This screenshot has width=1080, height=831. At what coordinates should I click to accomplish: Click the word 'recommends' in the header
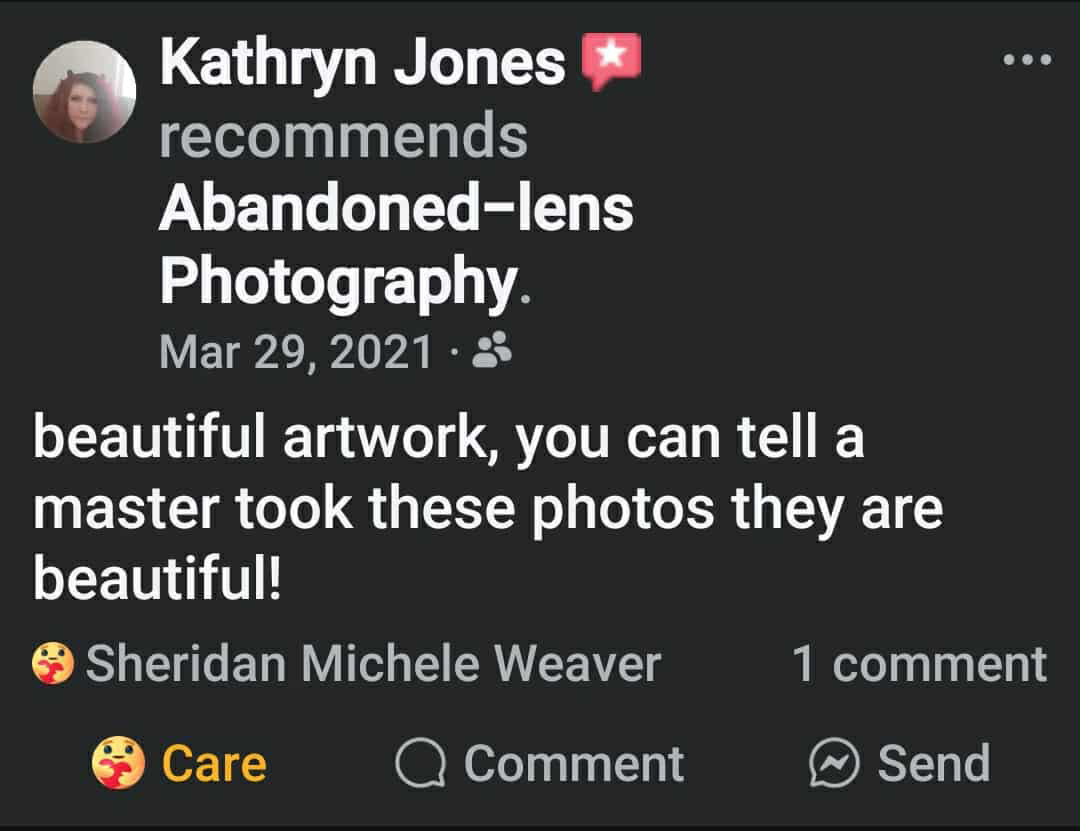coord(343,136)
